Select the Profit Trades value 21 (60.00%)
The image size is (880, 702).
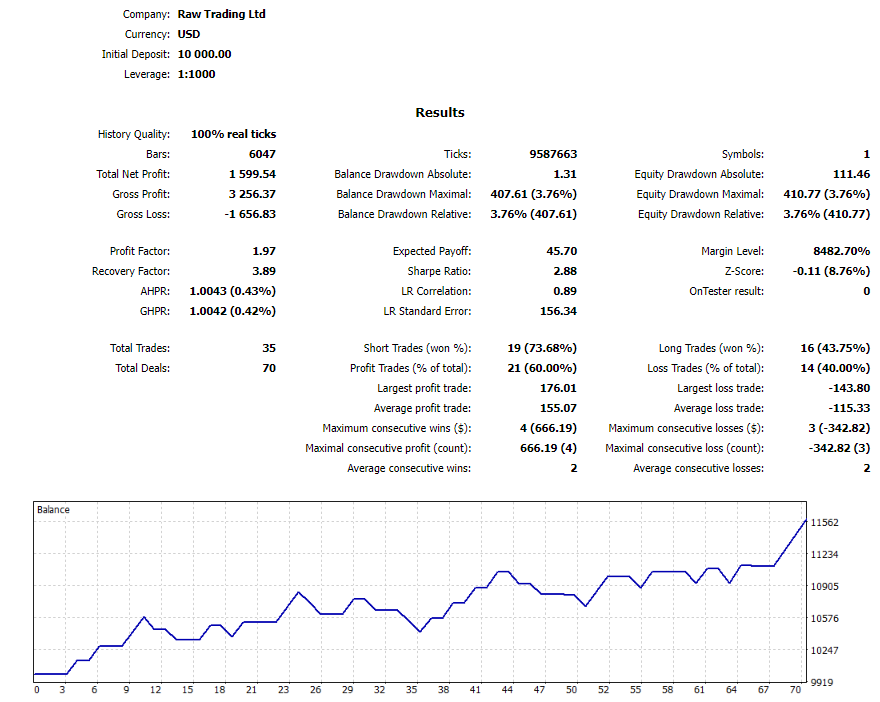tap(542, 368)
